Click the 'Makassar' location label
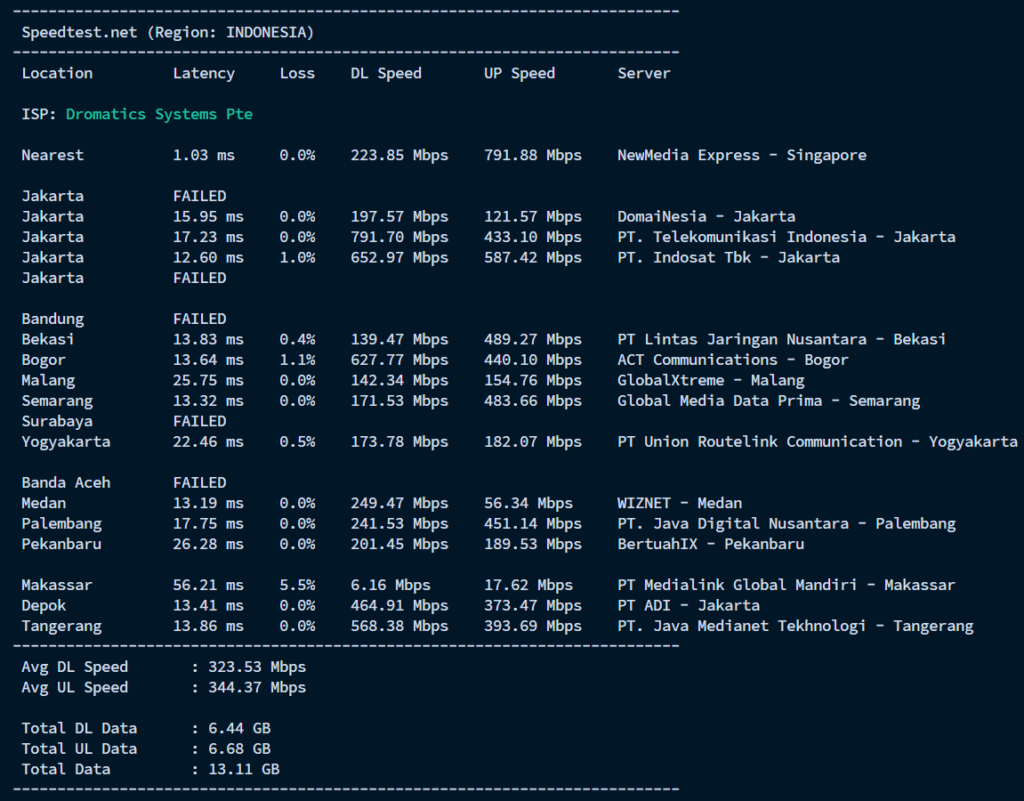This screenshot has width=1024, height=801. (57, 586)
